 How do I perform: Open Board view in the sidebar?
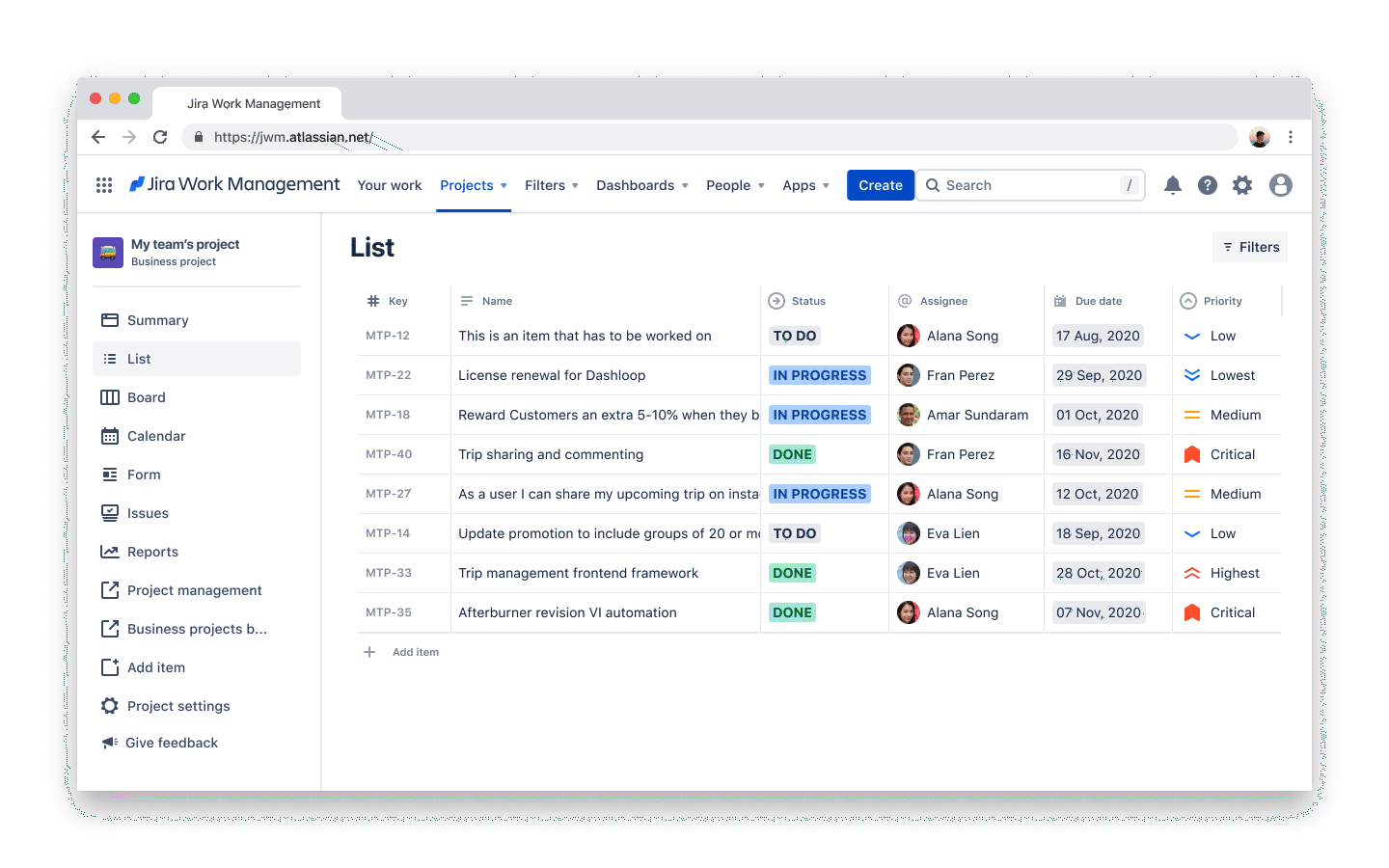[197, 397]
